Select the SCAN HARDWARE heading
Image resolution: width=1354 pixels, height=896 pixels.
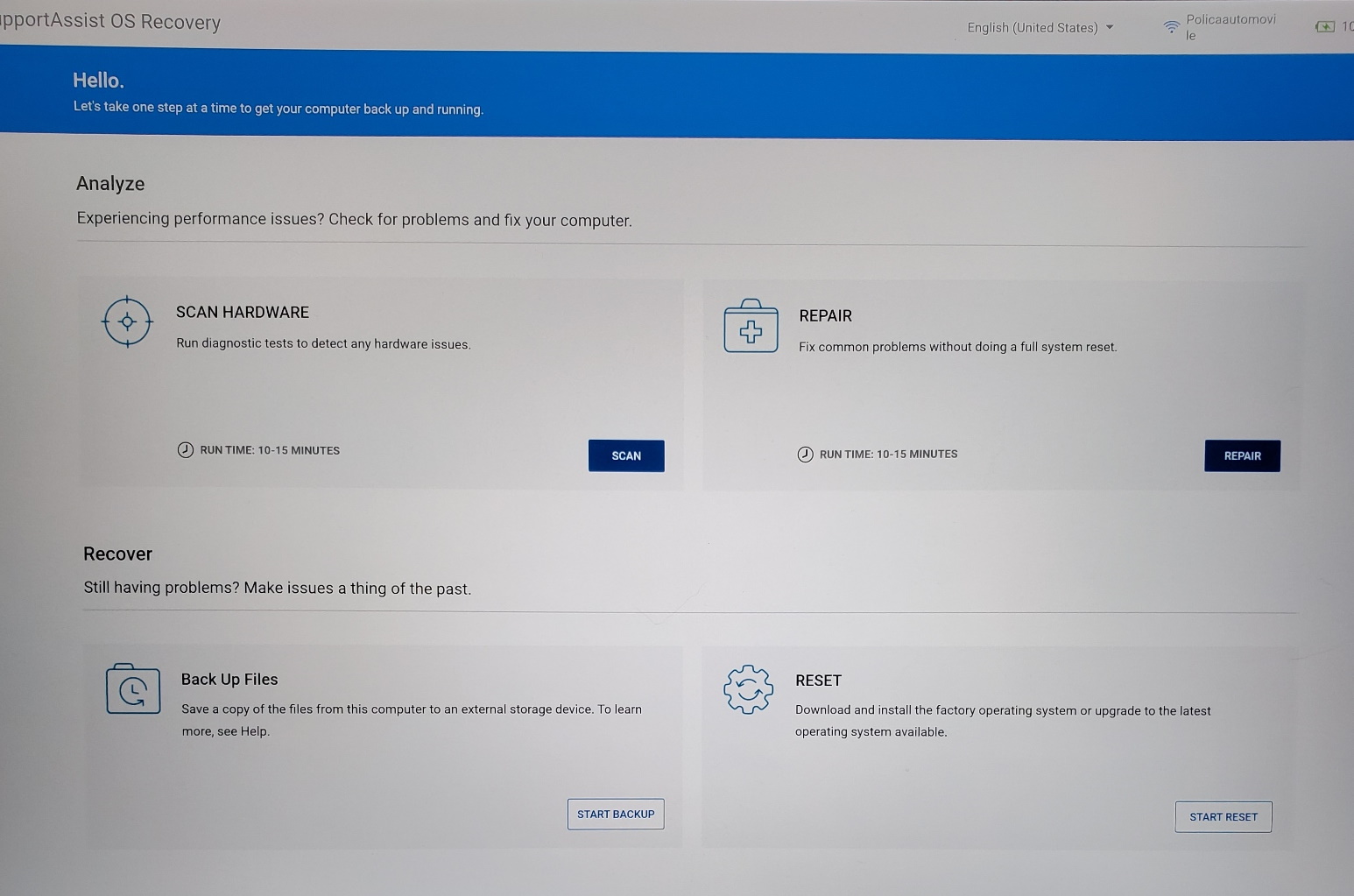point(243,313)
